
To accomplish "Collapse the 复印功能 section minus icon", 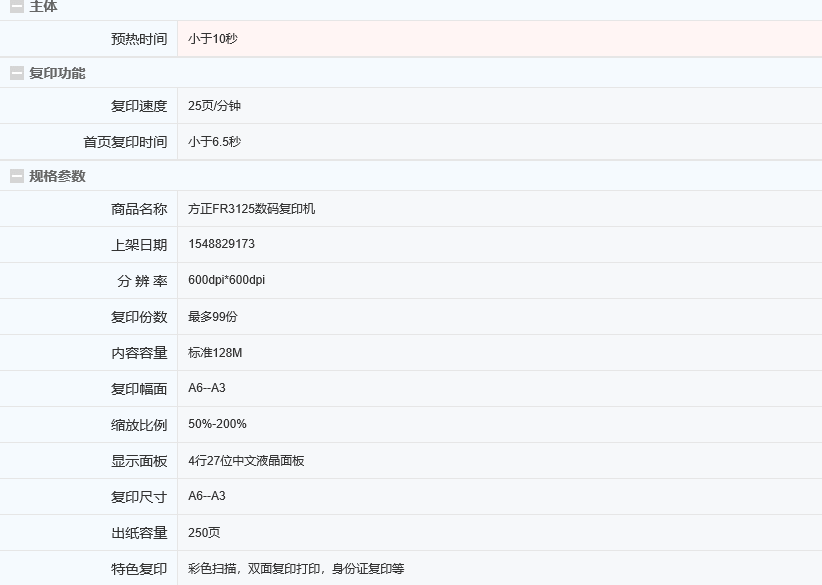I will click(x=17, y=73).
